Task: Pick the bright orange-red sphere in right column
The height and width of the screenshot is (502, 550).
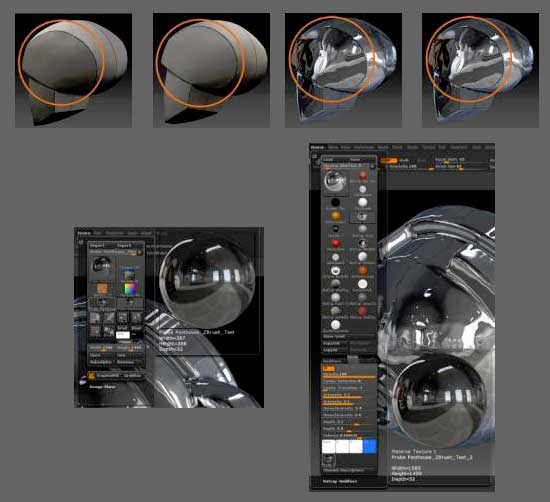Action: coord(363,270)
